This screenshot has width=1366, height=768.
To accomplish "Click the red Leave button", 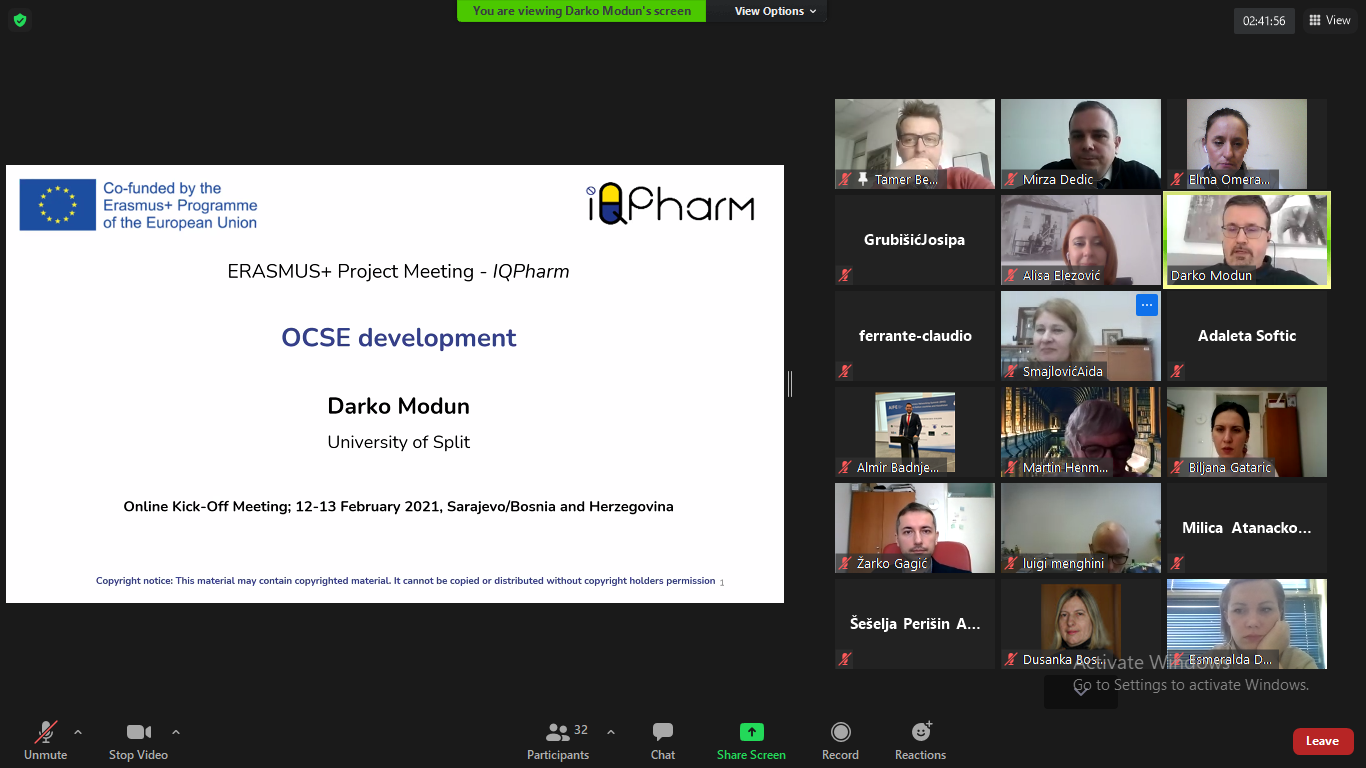I will point(1322,741).
